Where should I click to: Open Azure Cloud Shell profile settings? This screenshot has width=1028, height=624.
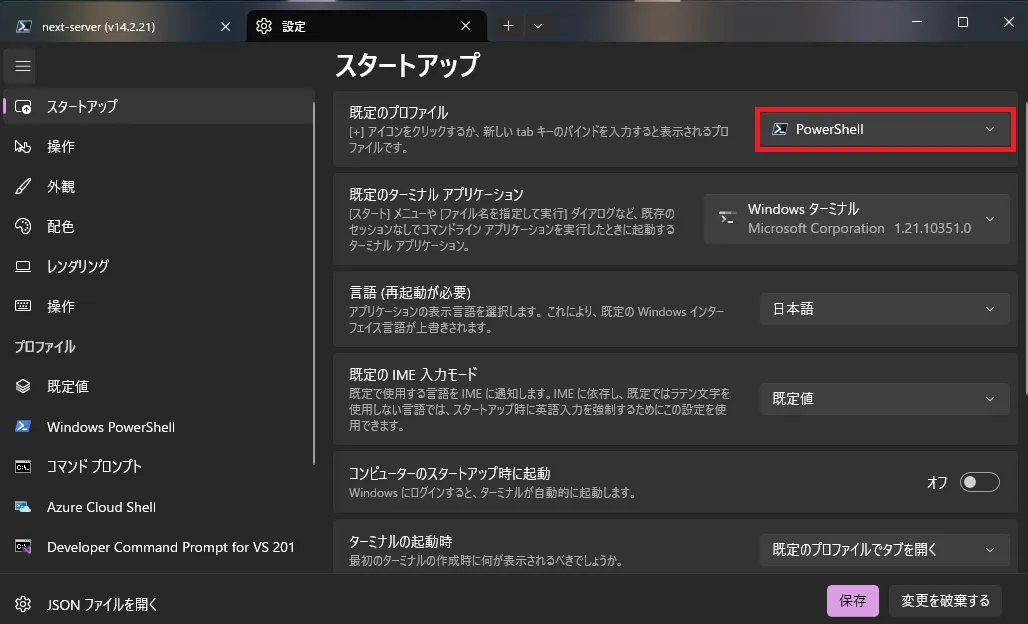[159, 507]
